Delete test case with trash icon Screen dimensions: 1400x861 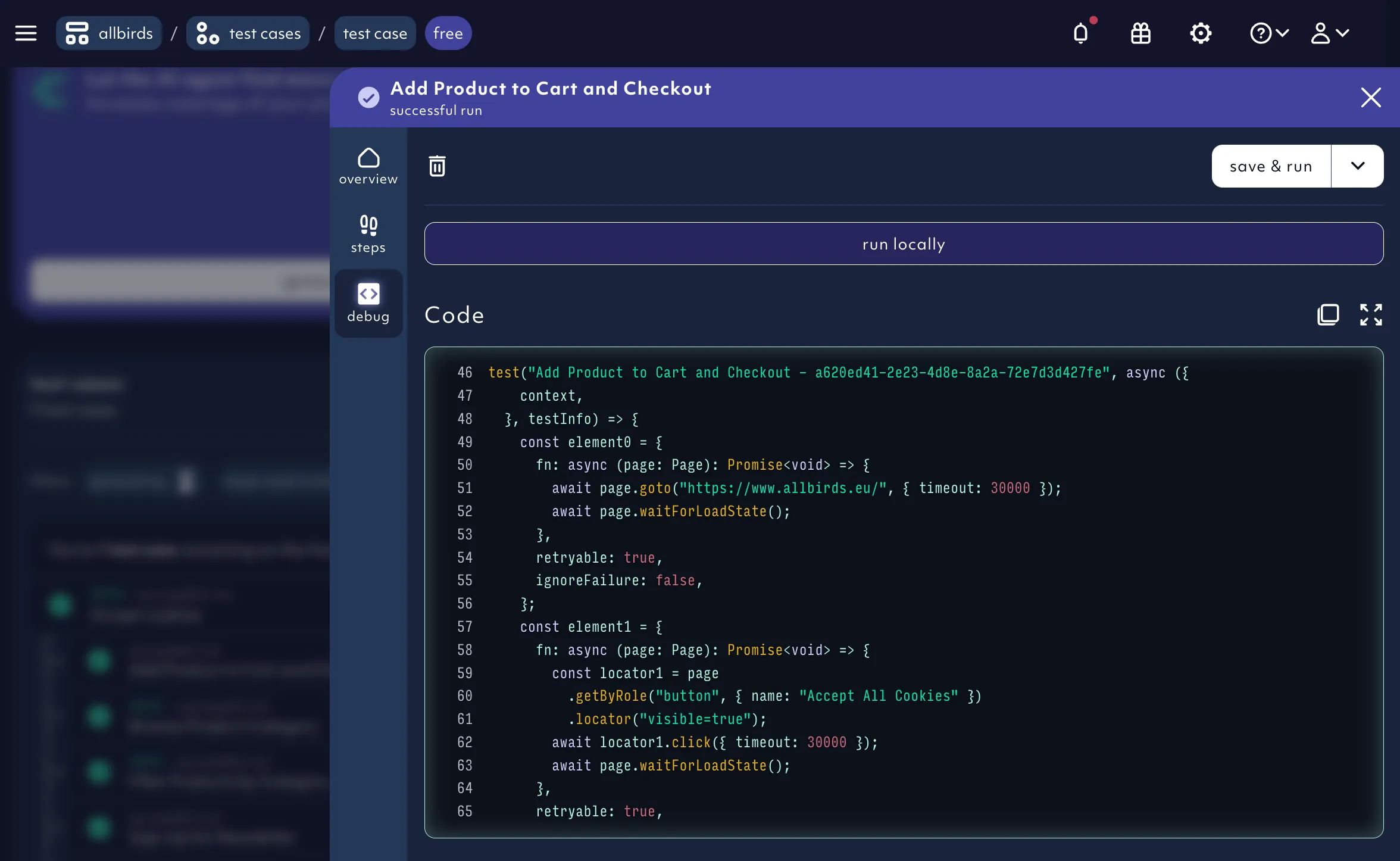click(x=437, y=166)
